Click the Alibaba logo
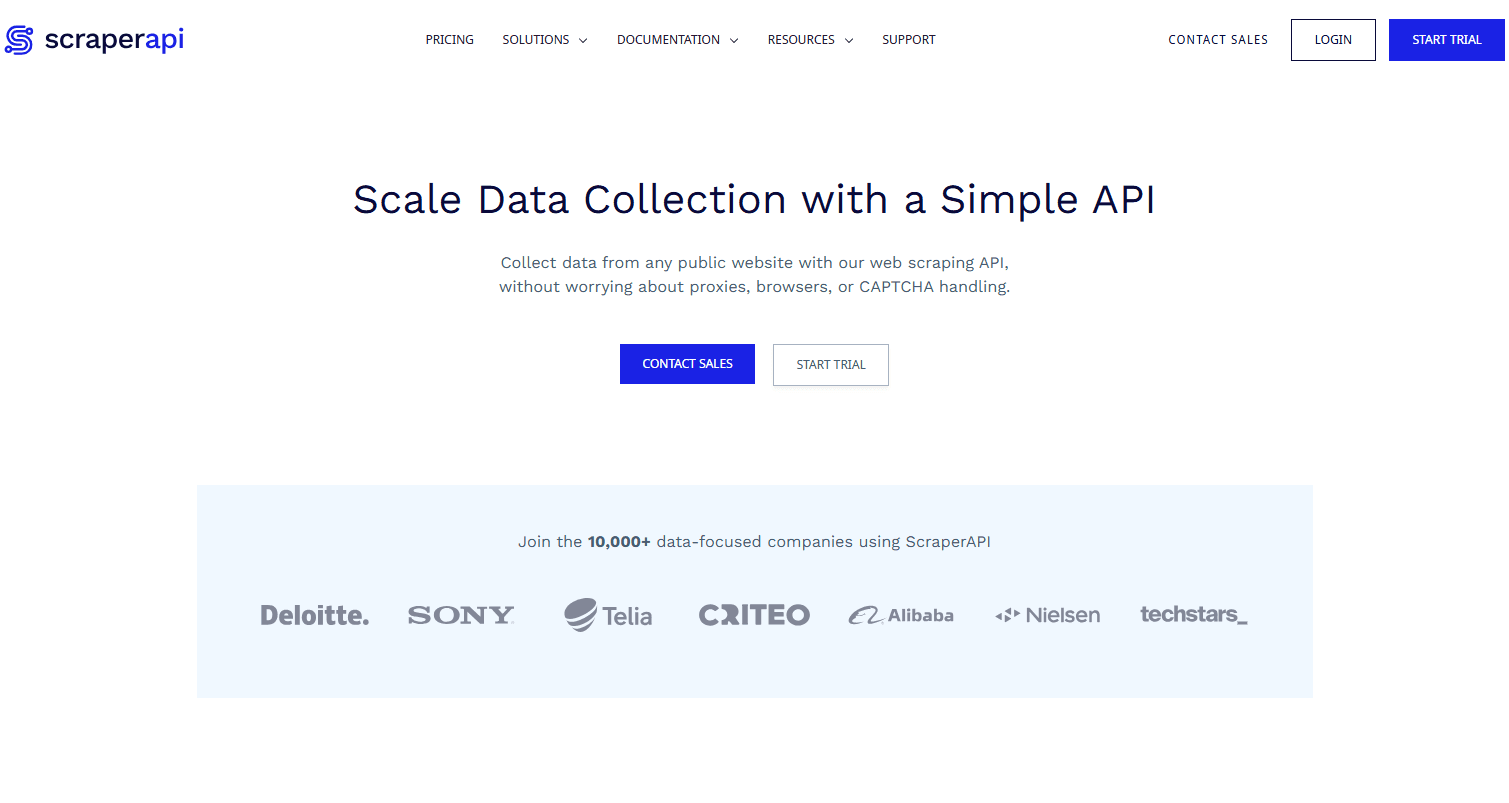Image resolution: width=1509 pixels, height=803 pixels. (x=901, y=615)
